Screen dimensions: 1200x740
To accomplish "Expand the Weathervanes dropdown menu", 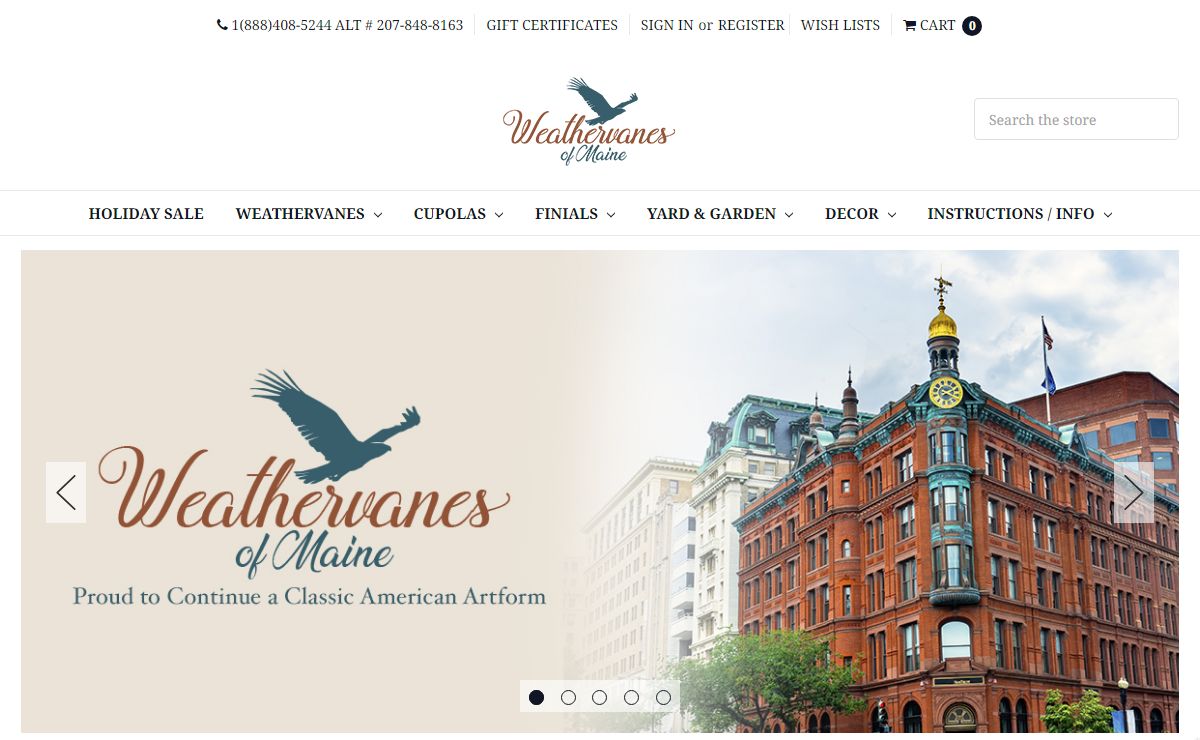I will click(309, 214).
